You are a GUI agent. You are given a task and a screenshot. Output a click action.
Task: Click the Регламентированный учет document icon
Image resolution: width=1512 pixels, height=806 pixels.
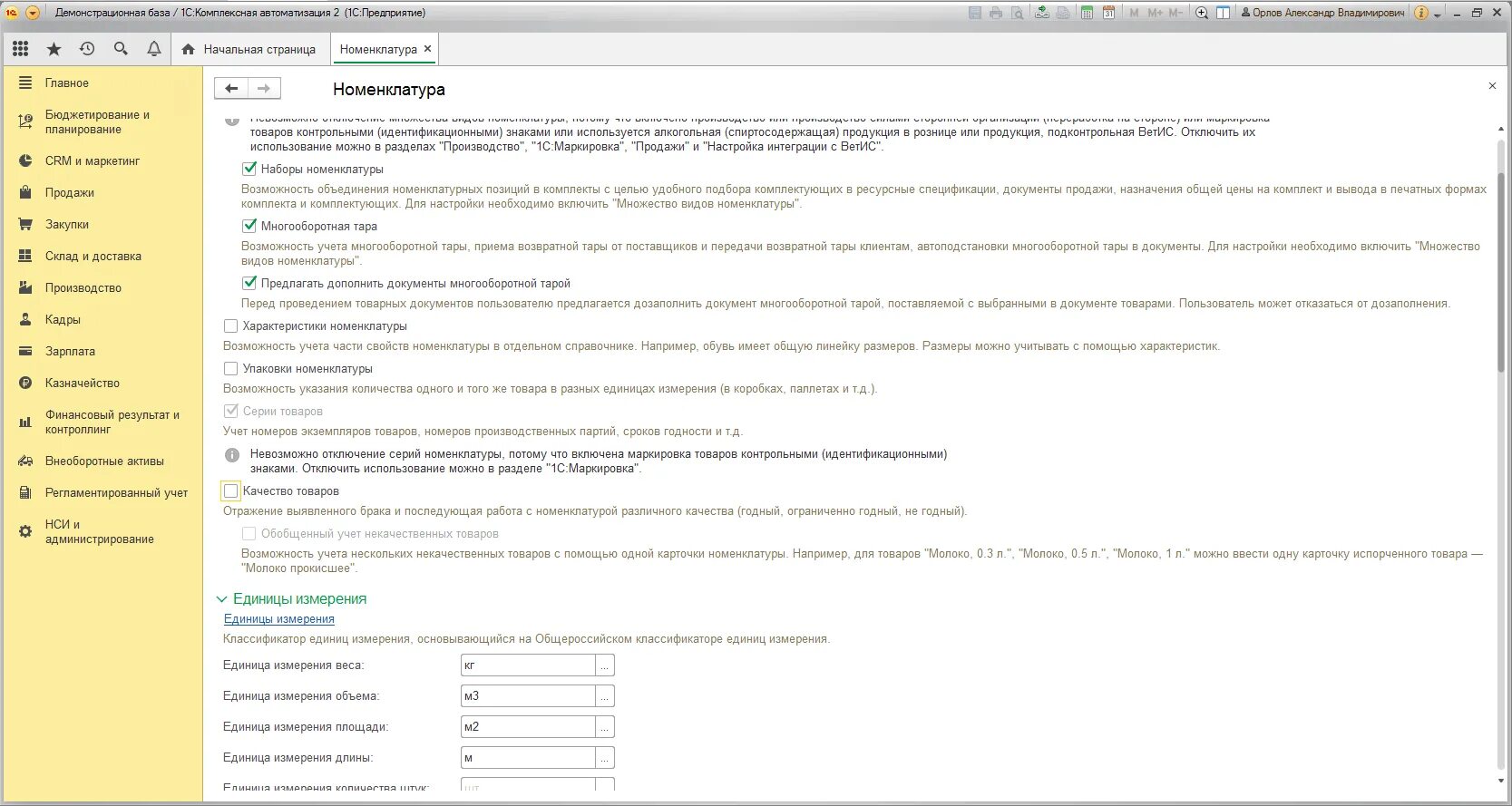pyautogui.click(x=25, y=492)
